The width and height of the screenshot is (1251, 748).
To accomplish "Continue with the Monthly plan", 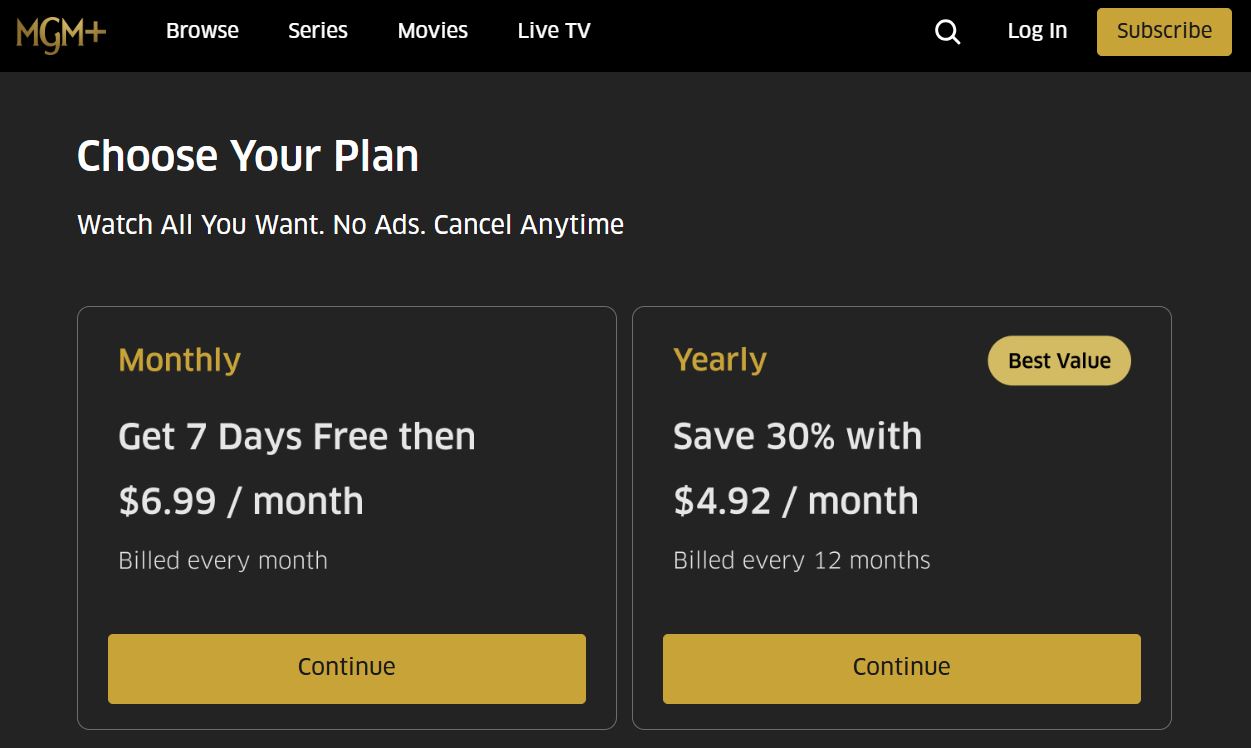I will pos(346,667).
